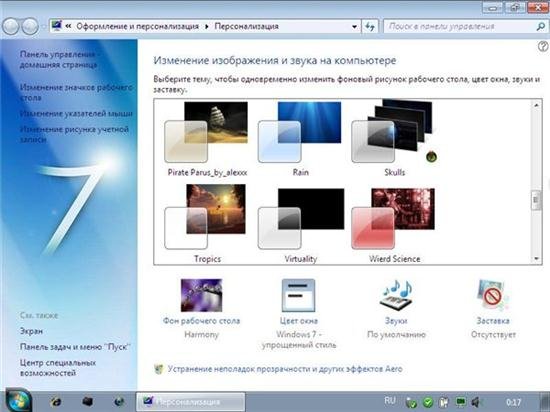The image size is (550, 412).
Task: Open the Sounds (Звуки) music notes icon
Action: coord(396,295)
